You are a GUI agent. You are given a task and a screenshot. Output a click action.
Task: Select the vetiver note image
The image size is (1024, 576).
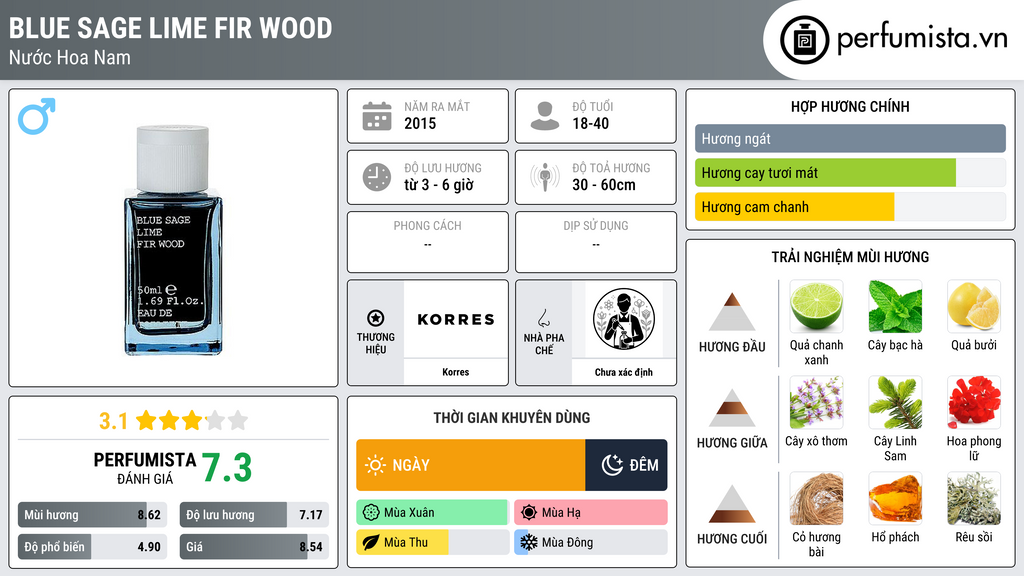pos(816,498)
